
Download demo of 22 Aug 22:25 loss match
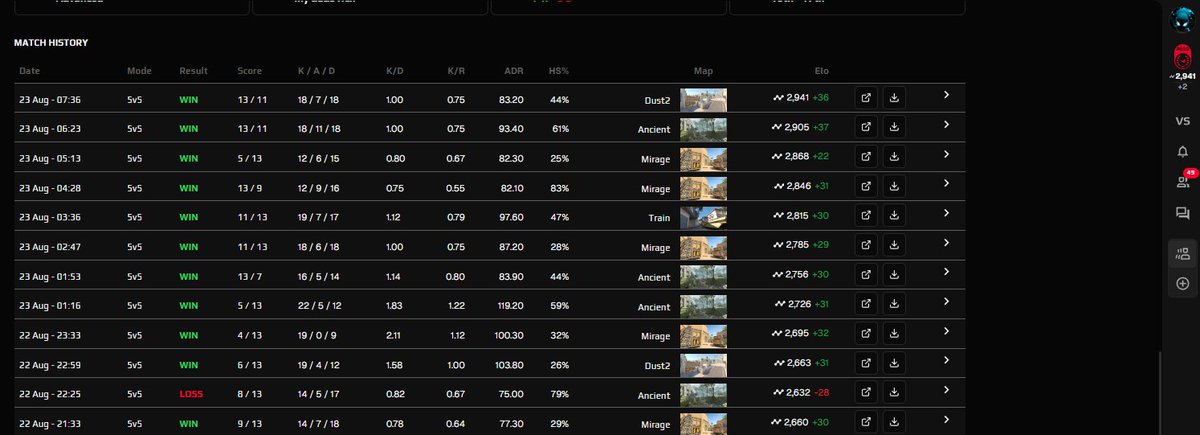pyautogui.click(x=895, y=390)
